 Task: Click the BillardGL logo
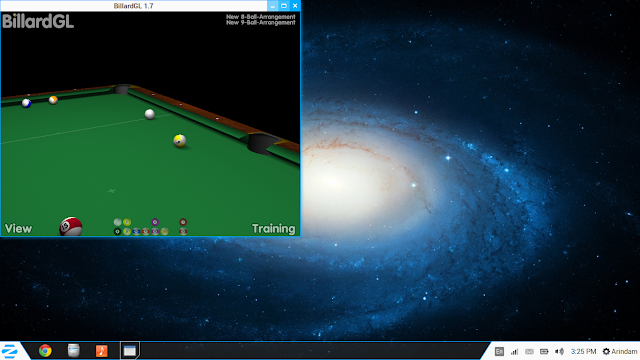[38, 21]
